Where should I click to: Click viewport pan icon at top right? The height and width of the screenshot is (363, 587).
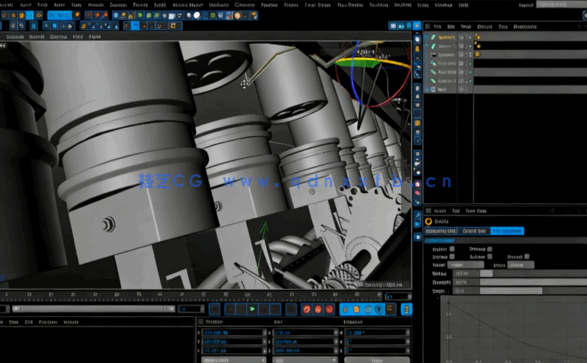point(393,26)
